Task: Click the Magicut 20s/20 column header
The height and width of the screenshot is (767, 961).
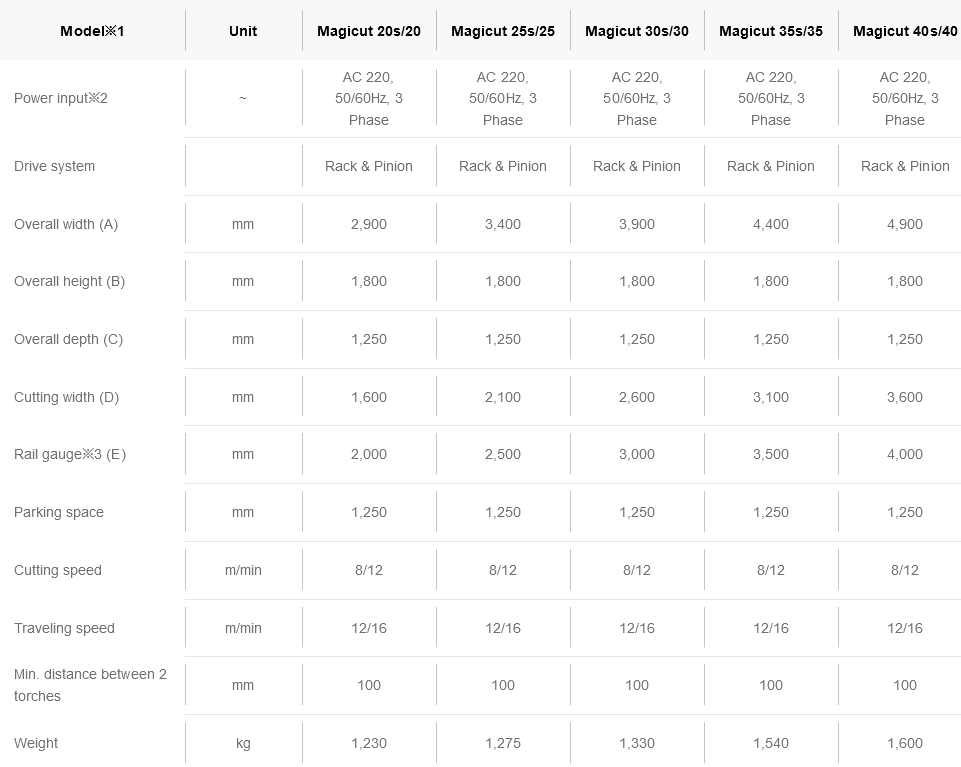Action: tap(369, 31)
